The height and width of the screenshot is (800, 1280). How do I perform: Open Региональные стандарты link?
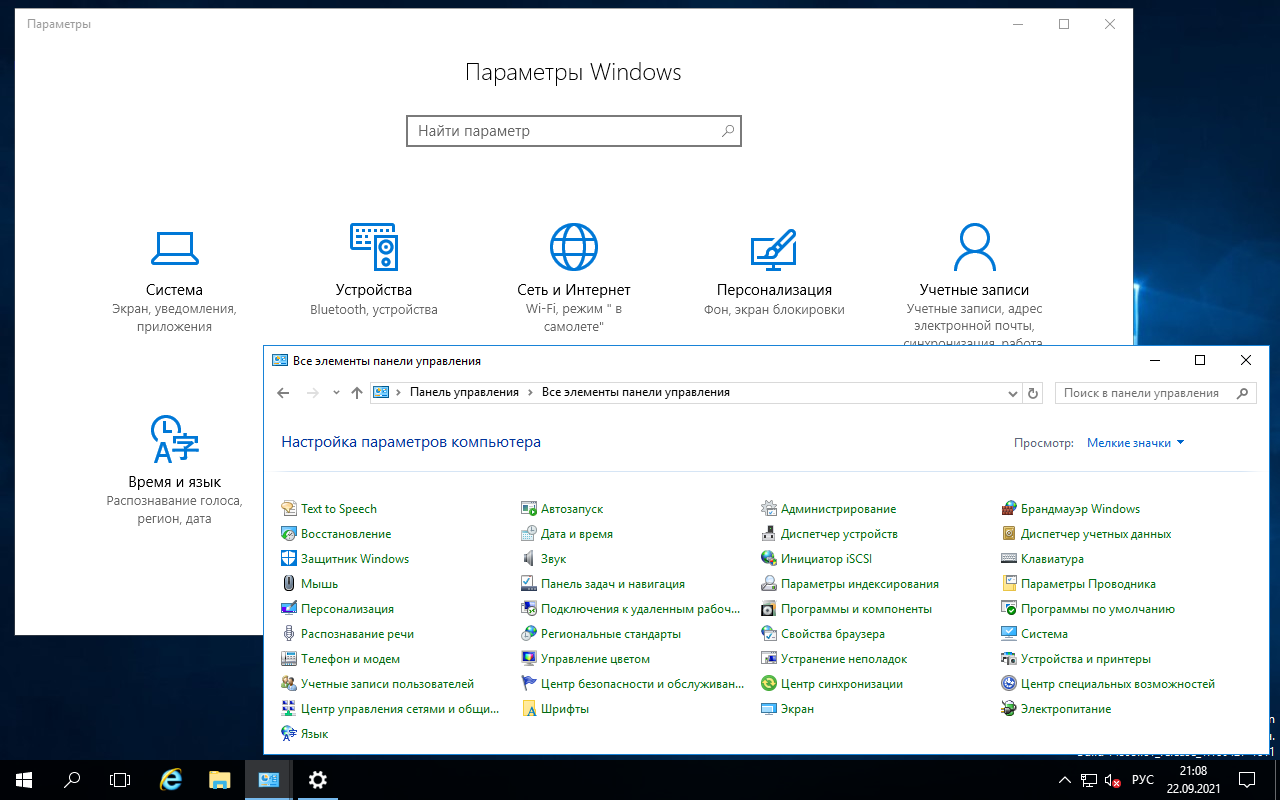point(611,634)
